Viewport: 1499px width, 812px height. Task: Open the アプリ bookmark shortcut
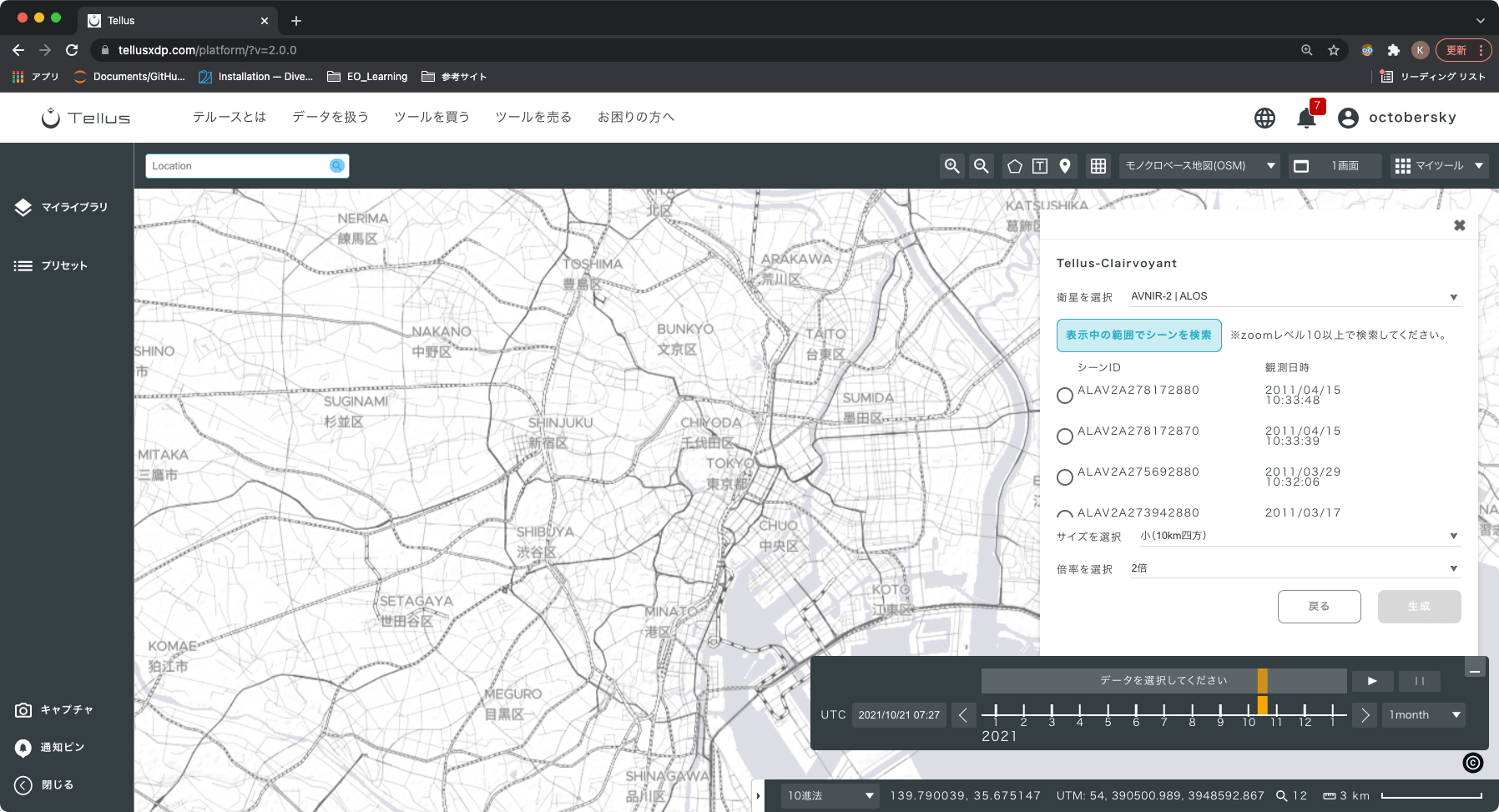(35, 77)
